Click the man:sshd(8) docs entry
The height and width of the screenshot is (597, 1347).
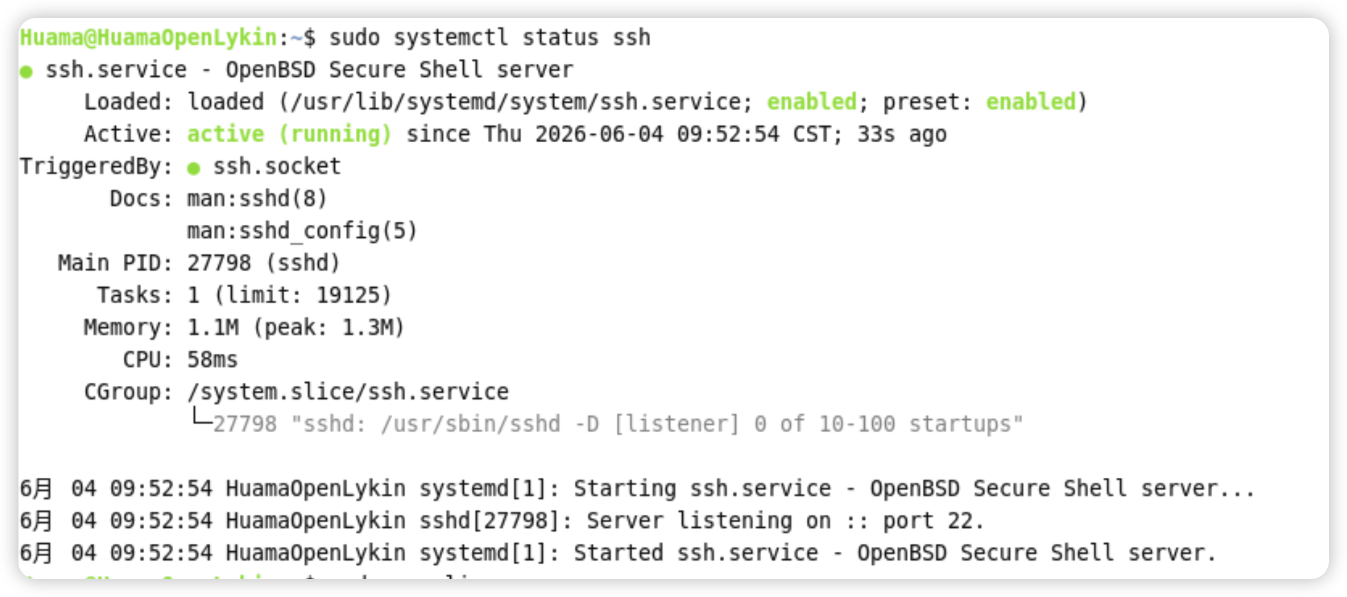point(257,199)
